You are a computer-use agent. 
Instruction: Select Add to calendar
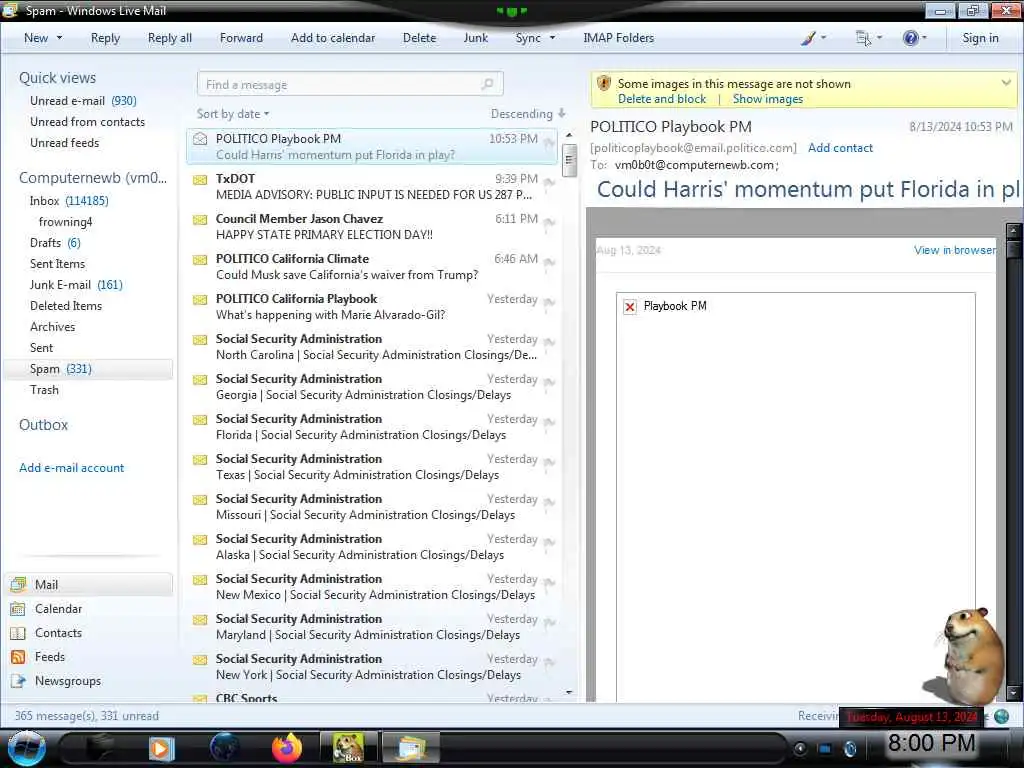tap(333, 38)
